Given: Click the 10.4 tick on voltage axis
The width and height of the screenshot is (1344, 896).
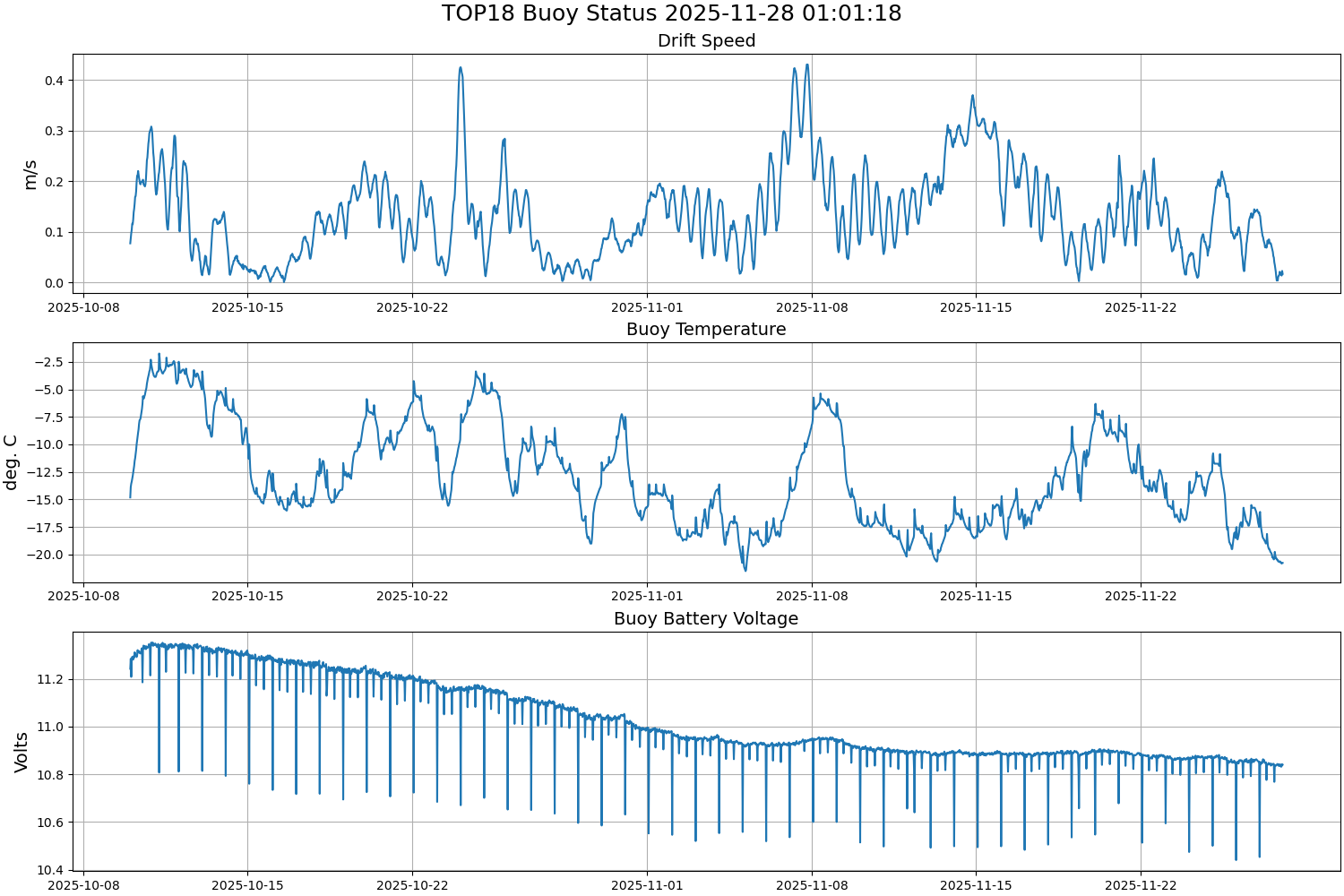Looking at the screenshot, I should click(48, 870).
